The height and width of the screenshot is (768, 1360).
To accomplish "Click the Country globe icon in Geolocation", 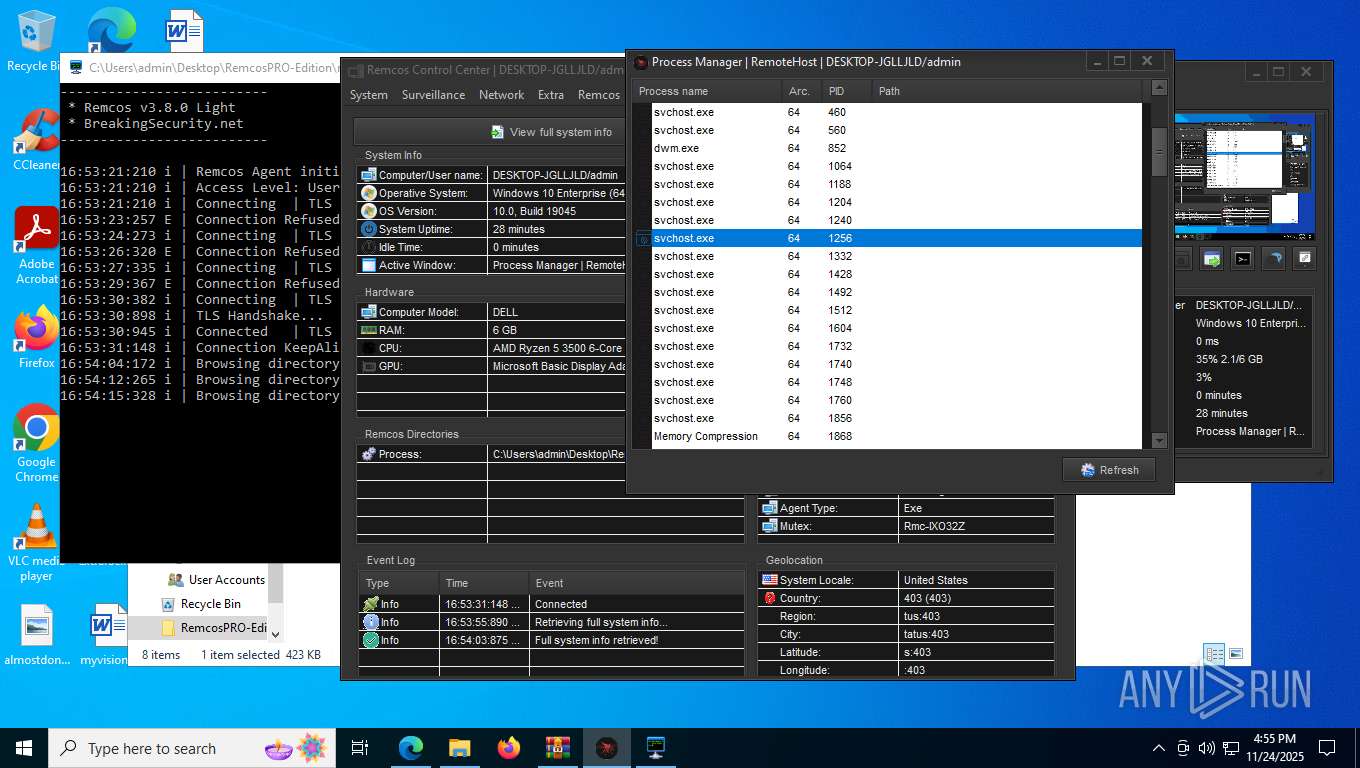I will pos(770,598).
